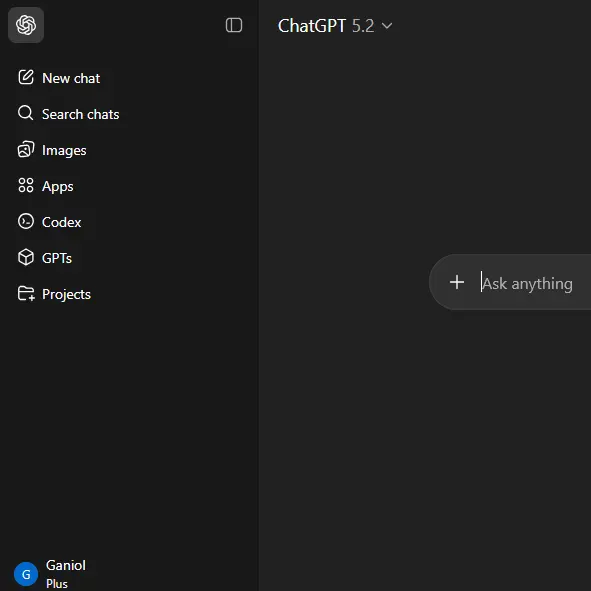This screenshot has height=591, width=591.
Task: Open the Apps label in sidebar
Action: pyautogui.click(x=57, y=186)
